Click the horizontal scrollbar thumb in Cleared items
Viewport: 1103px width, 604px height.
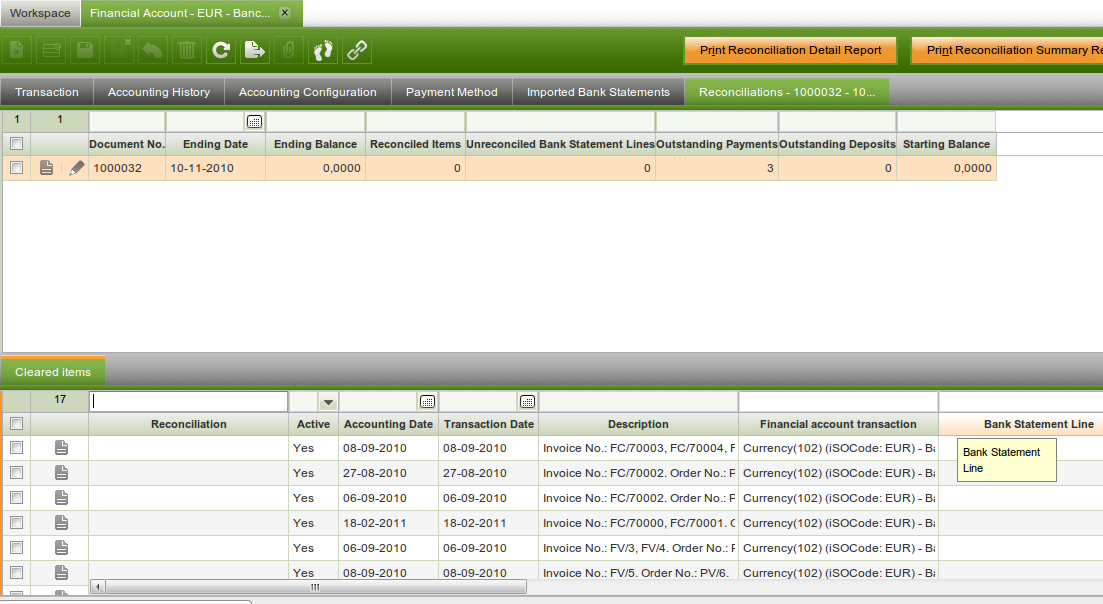tap(315, 586)
